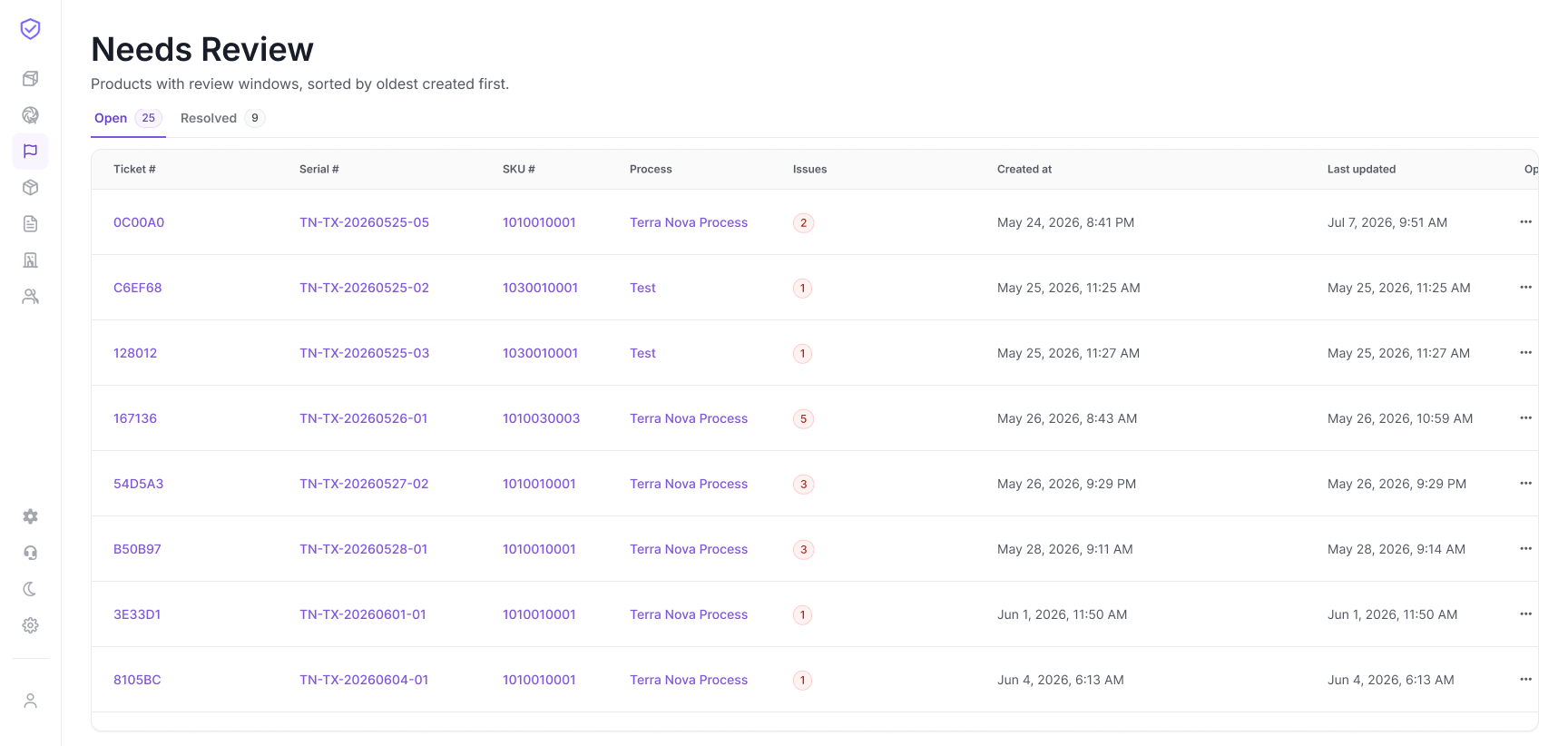Click the Issues column header
The height and width of the screenshot is (746, 1568).
809,170
